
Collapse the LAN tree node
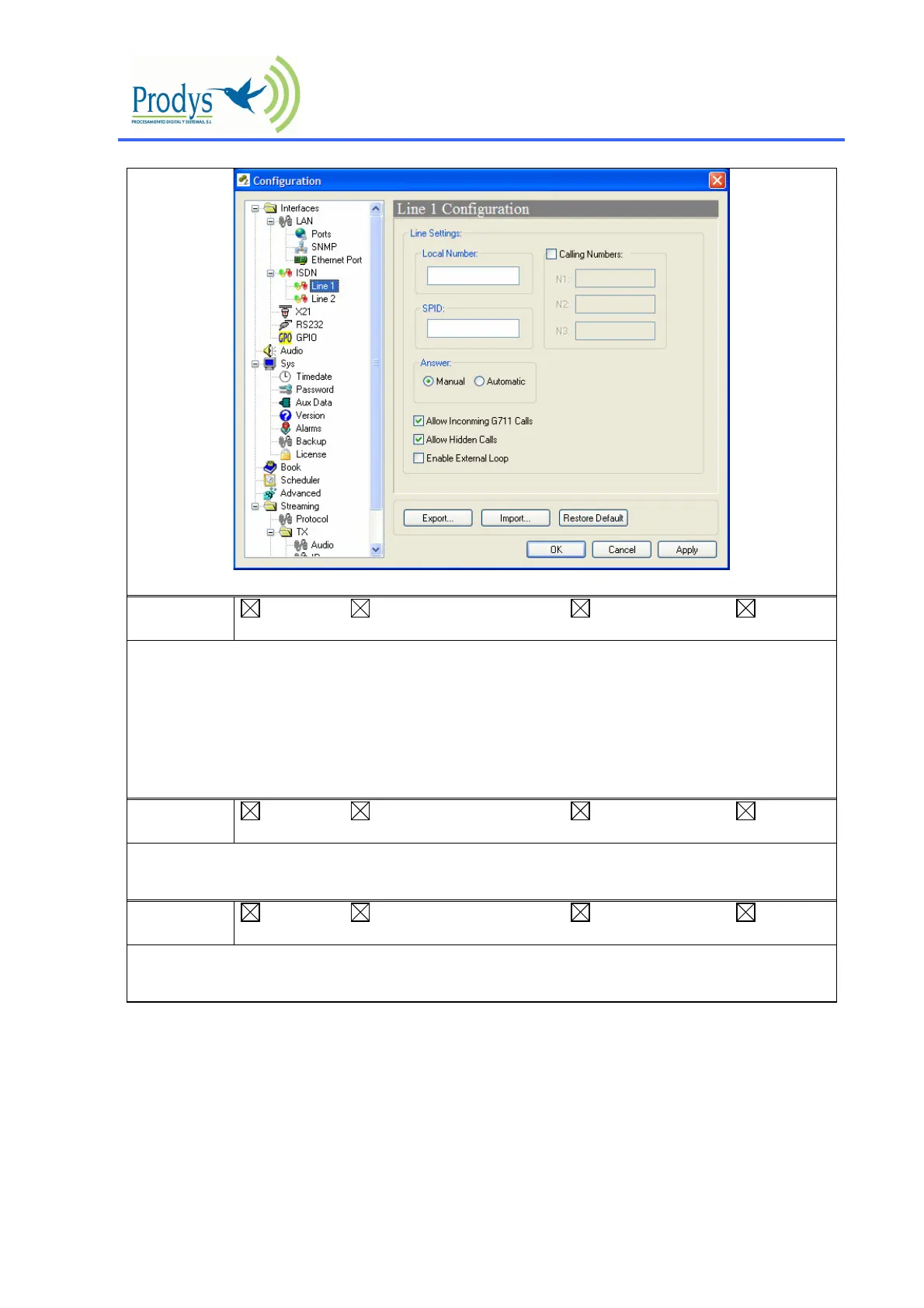270,221
